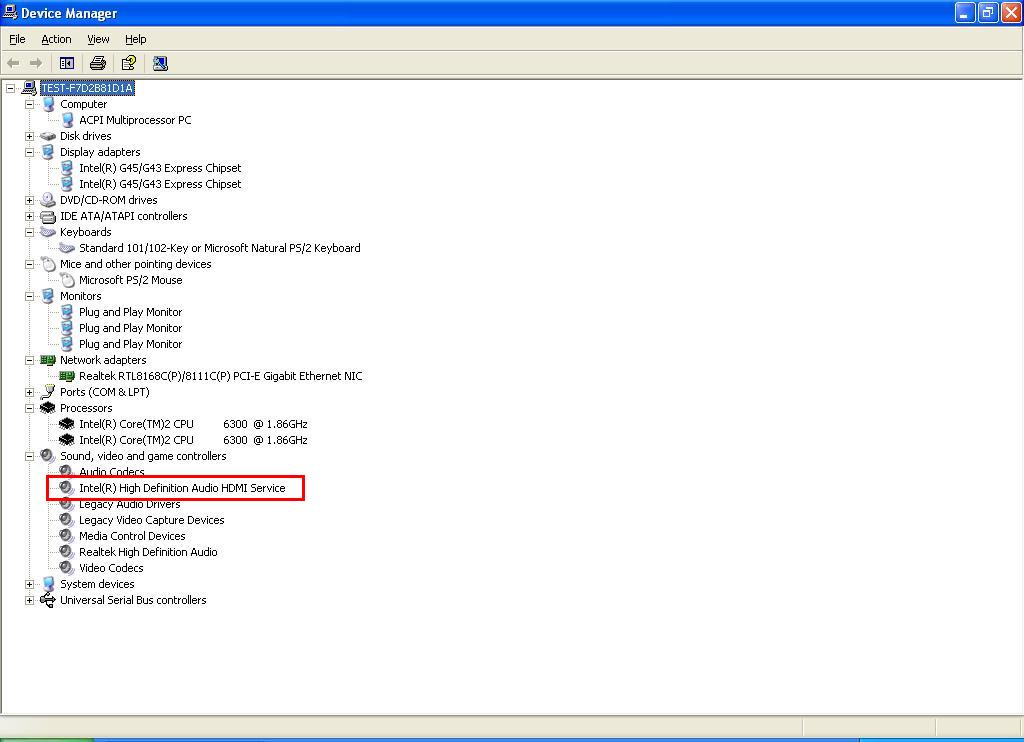Click the Universal Serial Bus controllers icon
This screenshot has height=742, width=1024.
pos(48,600)
